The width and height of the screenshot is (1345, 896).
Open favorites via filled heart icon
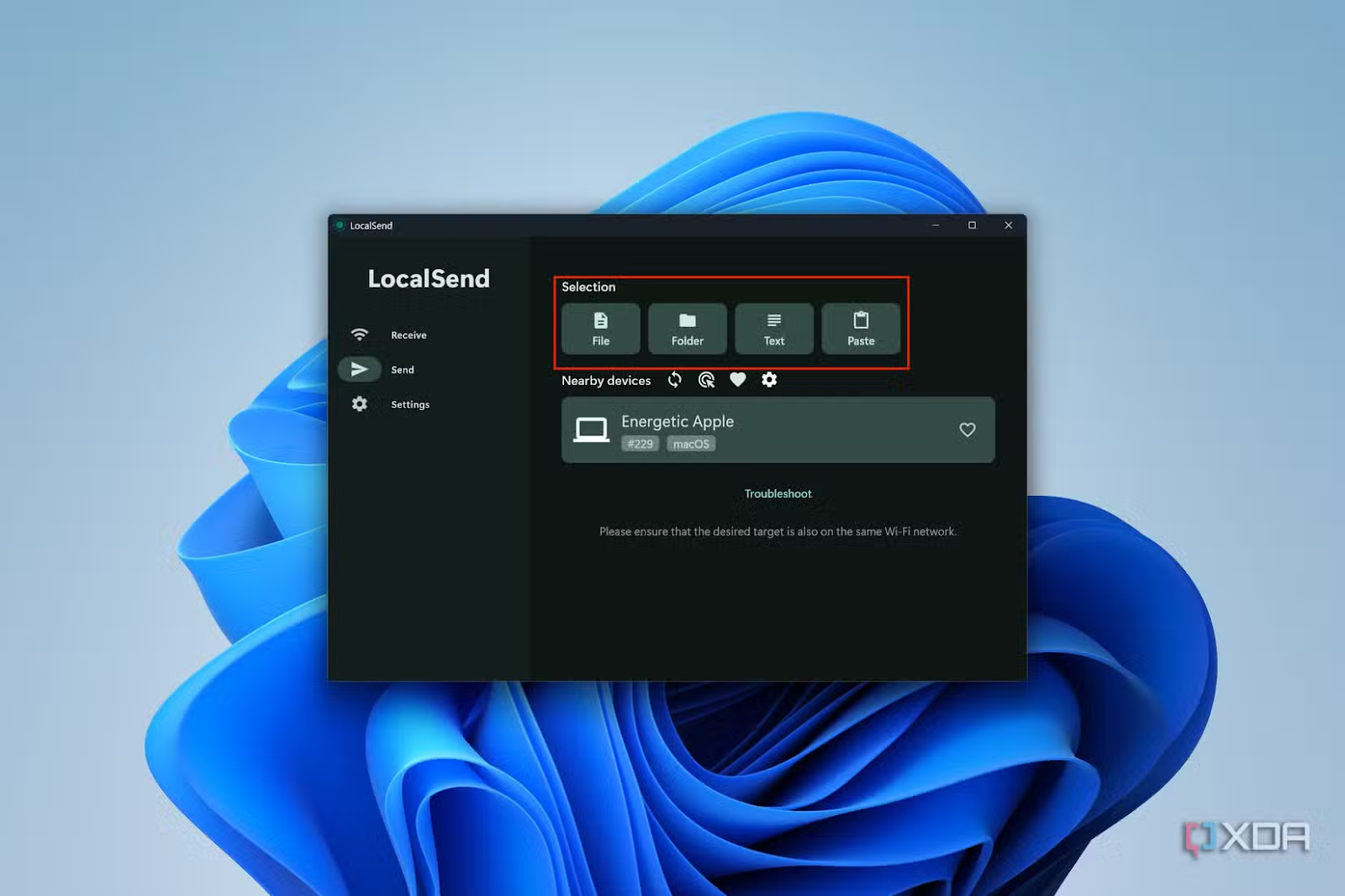pos(737,380)
